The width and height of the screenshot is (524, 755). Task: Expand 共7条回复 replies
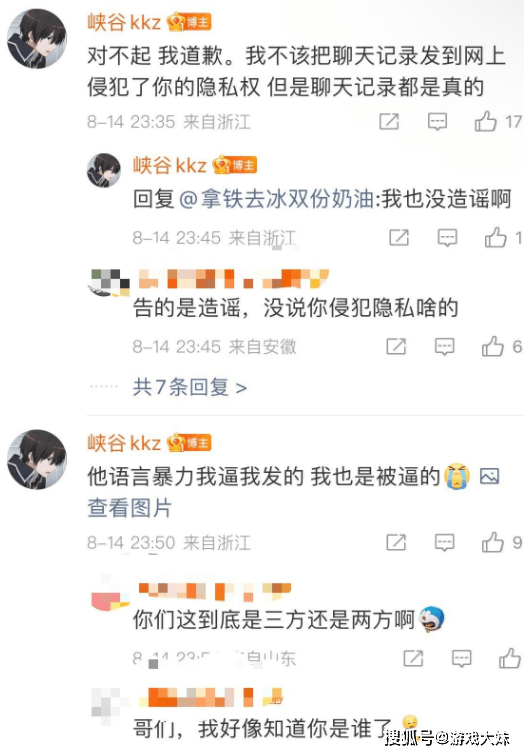click(x=190, y=387)
